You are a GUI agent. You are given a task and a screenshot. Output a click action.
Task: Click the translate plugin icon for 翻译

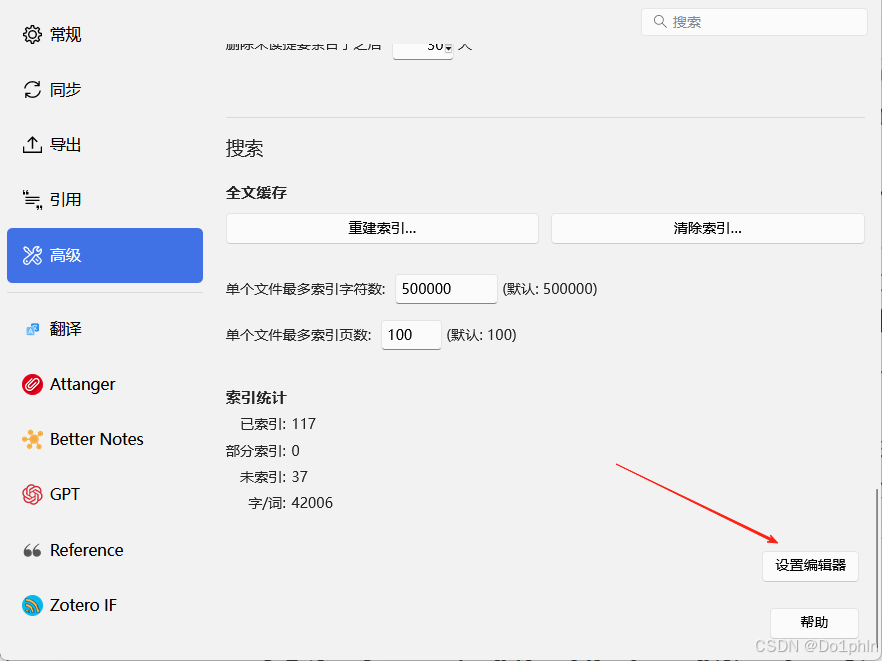32,329
